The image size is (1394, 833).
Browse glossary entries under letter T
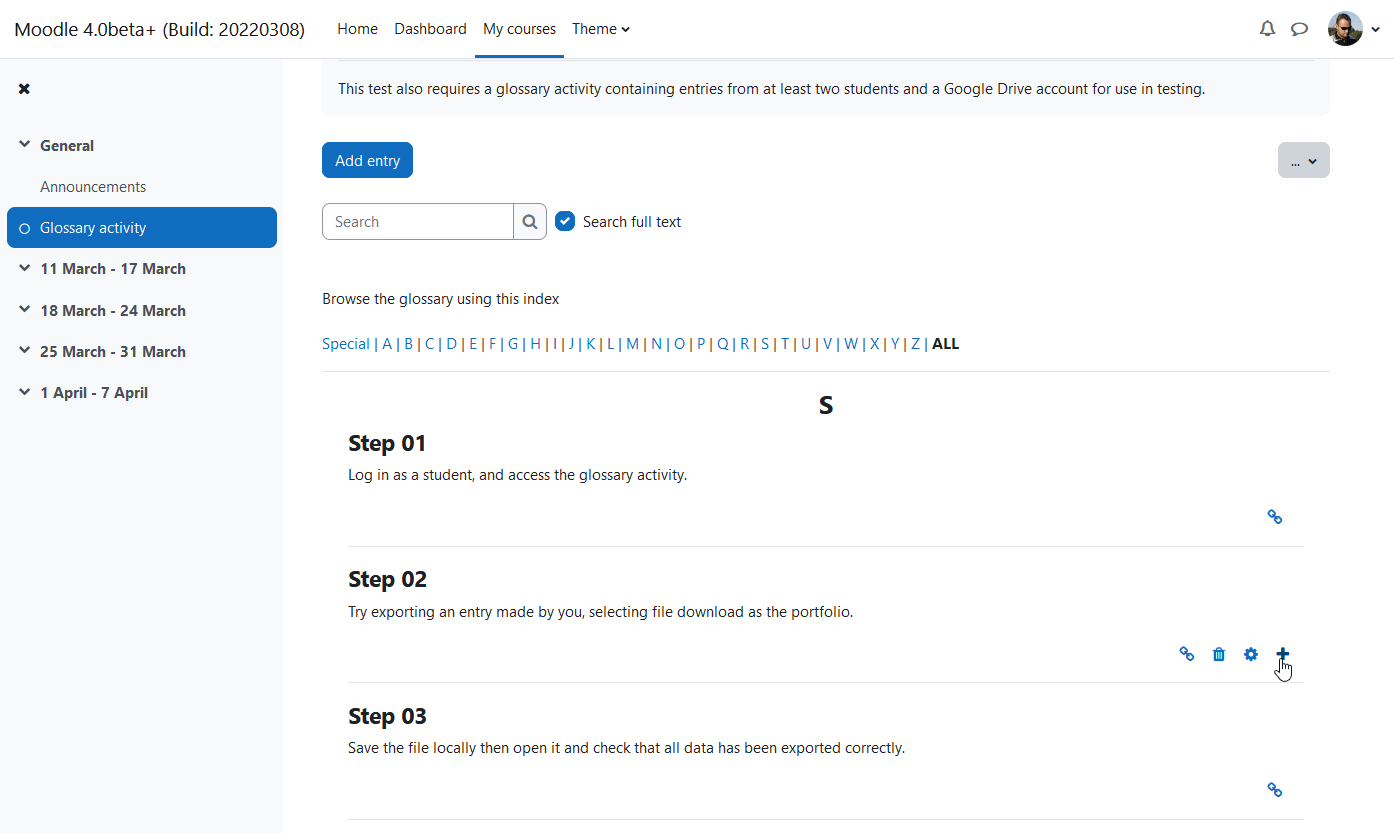pyautogui.click(x=785, y=344)
